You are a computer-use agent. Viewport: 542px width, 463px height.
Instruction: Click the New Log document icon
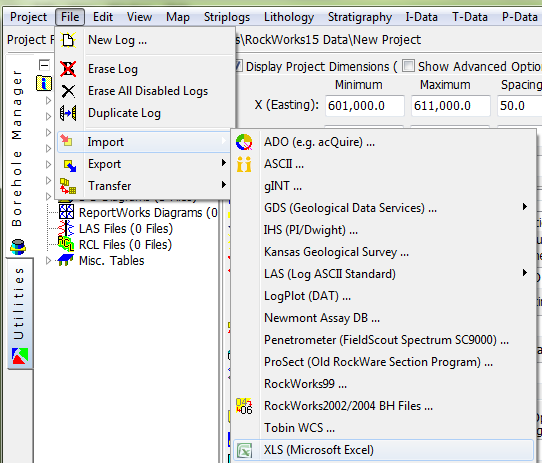(x=68, y=40)
